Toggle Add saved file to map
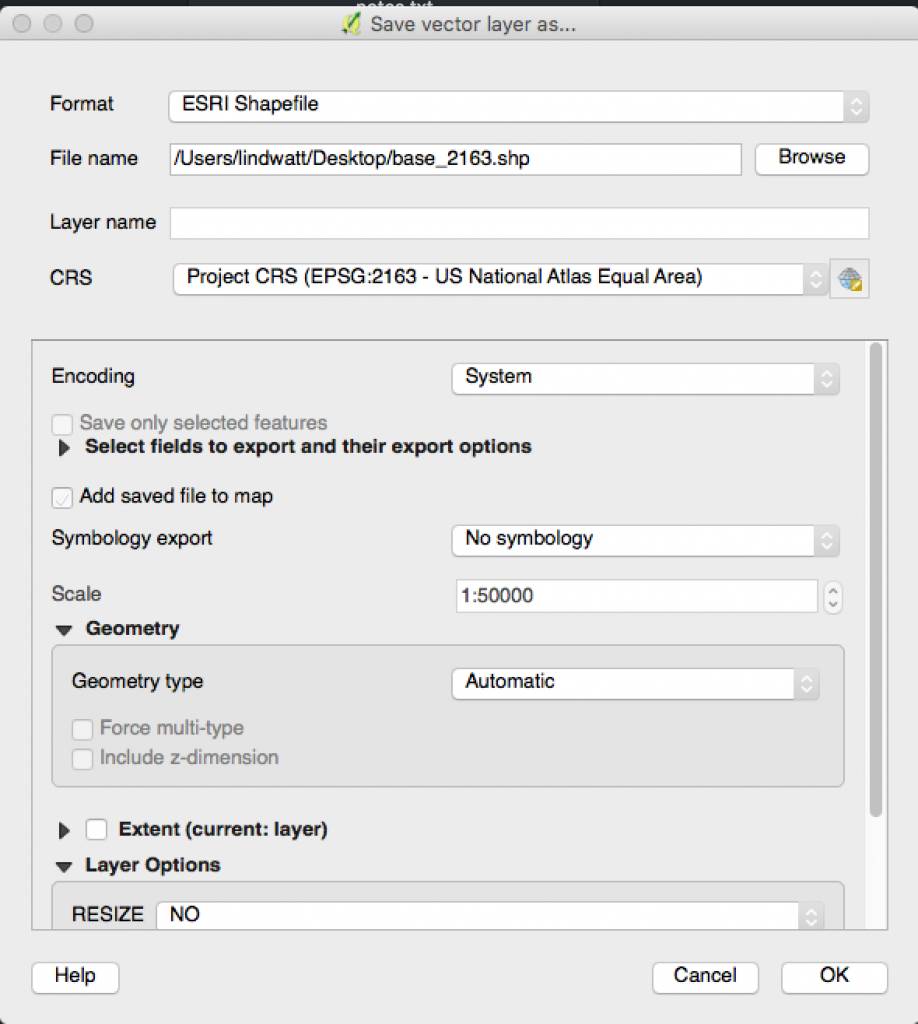The image size is (918, 1024). 62,498
